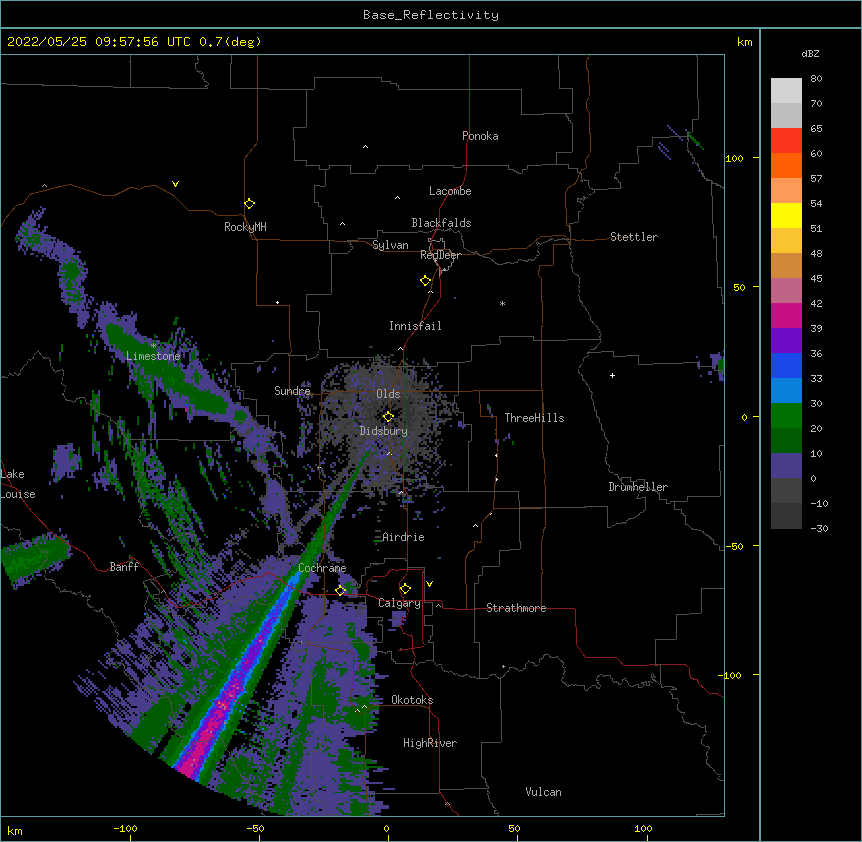The height and width of the screenshot is (842, 862).
Task: Click the yellow V marker northeast of Calgary
Action: (429, 584)
